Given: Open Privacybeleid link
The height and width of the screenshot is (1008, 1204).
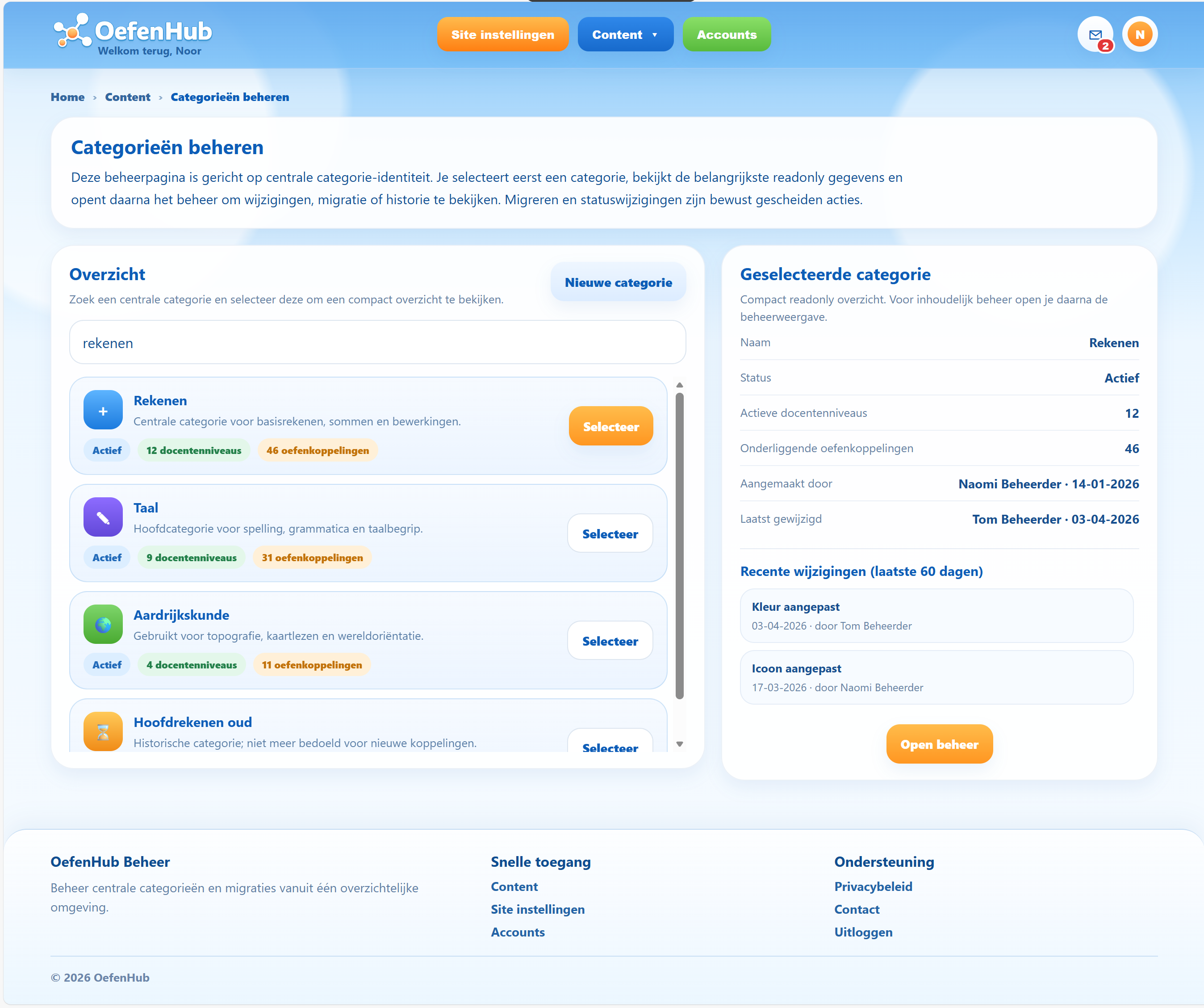Looking at the screenshot, I should pyautogui.click(x=873, y=887).
